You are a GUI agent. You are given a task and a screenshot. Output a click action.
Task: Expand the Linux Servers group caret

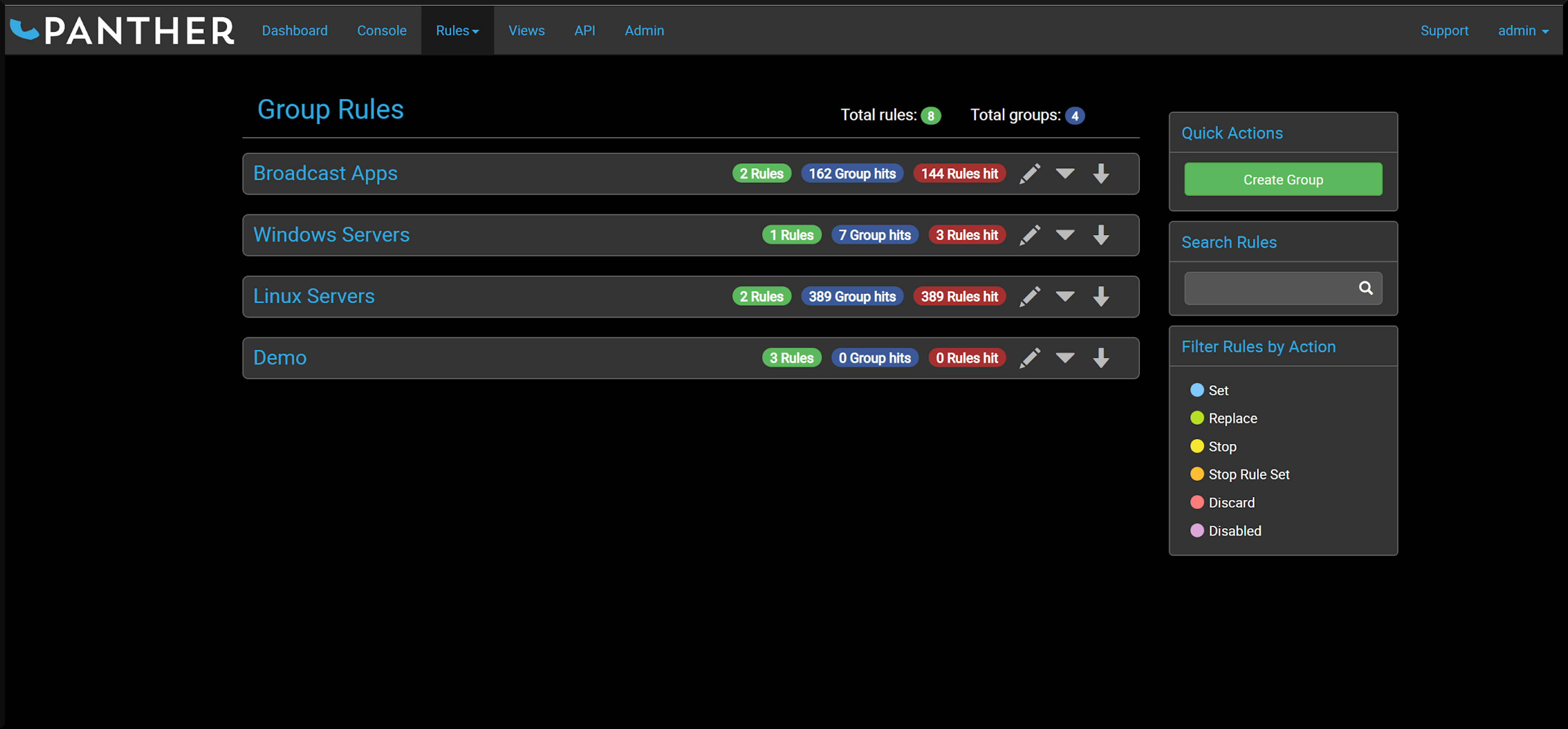pos(1064,297)
